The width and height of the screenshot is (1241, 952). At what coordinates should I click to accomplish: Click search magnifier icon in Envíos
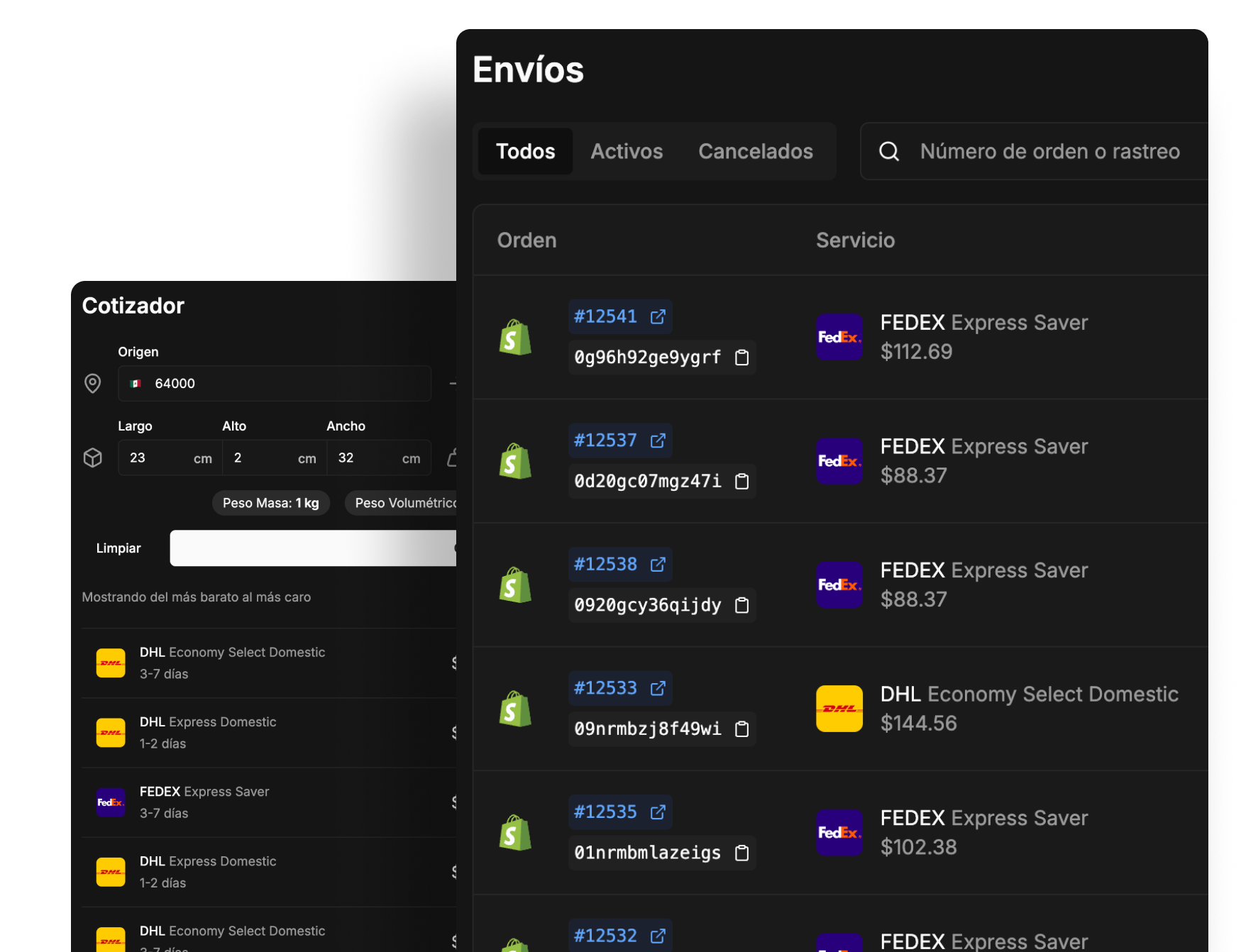click(889, 151)
